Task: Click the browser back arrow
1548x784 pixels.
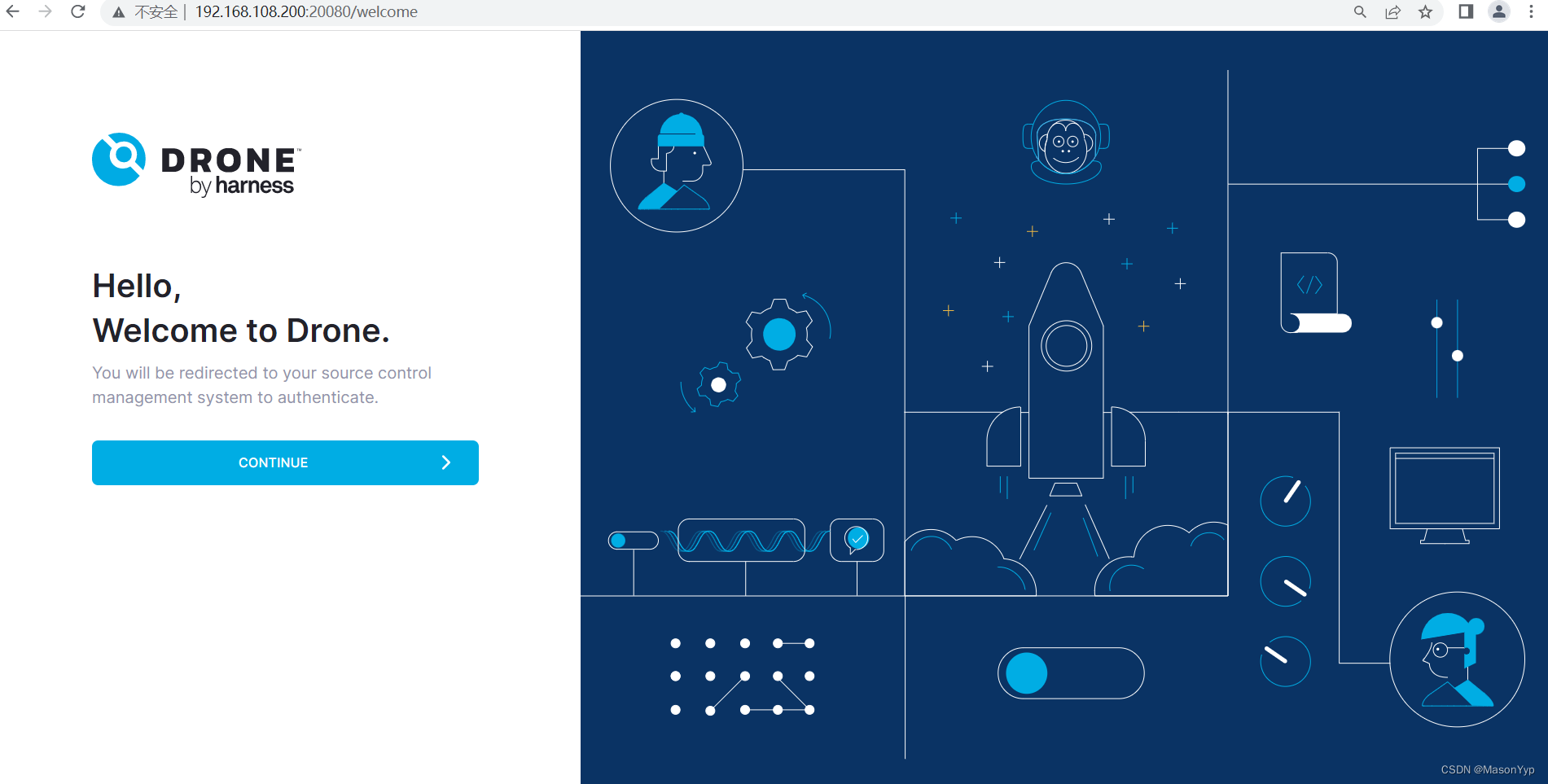Action: [12, 12]
